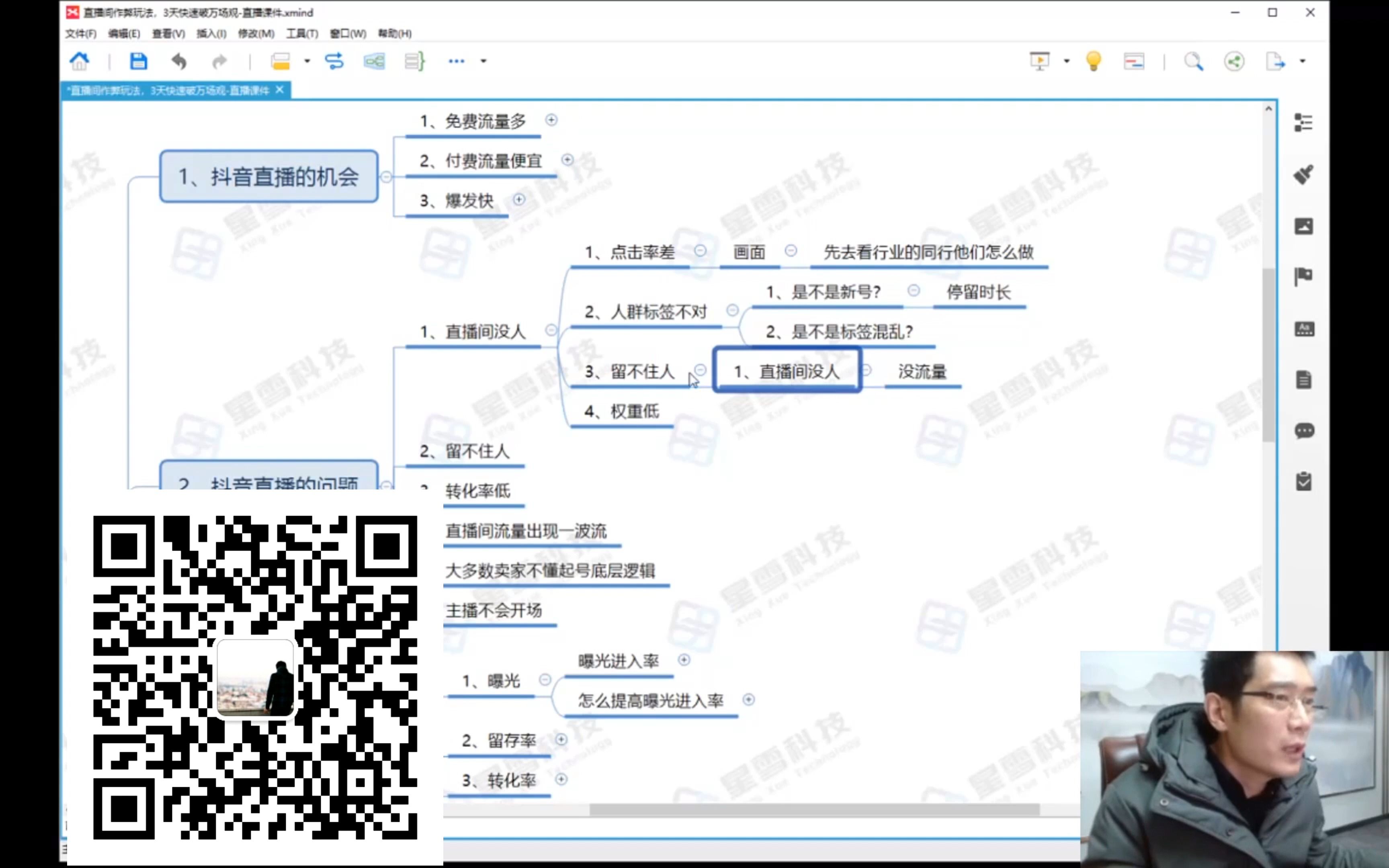Insert a new topic with toolbar icon

280,61
